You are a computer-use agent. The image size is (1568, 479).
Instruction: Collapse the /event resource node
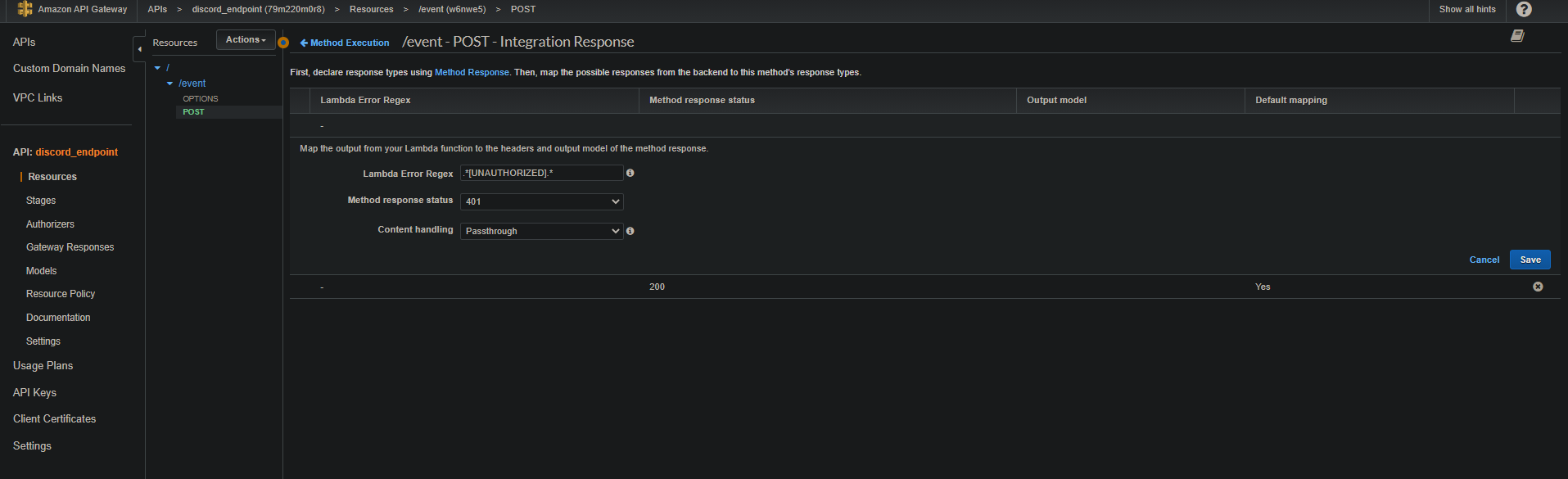point(169,84)
